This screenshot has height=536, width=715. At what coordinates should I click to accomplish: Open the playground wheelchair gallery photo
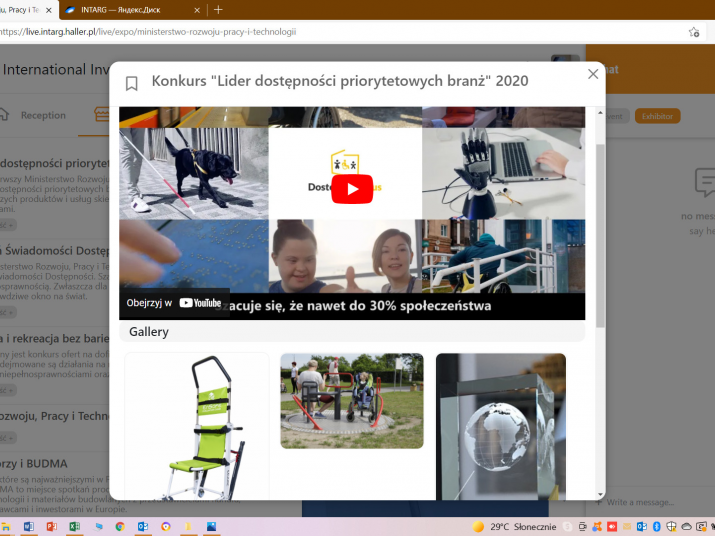coord(351,400)
